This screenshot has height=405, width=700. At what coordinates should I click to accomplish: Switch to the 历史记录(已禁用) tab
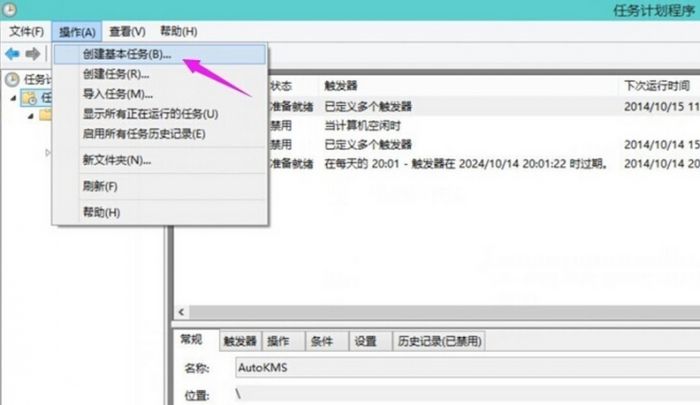(439, 341)
